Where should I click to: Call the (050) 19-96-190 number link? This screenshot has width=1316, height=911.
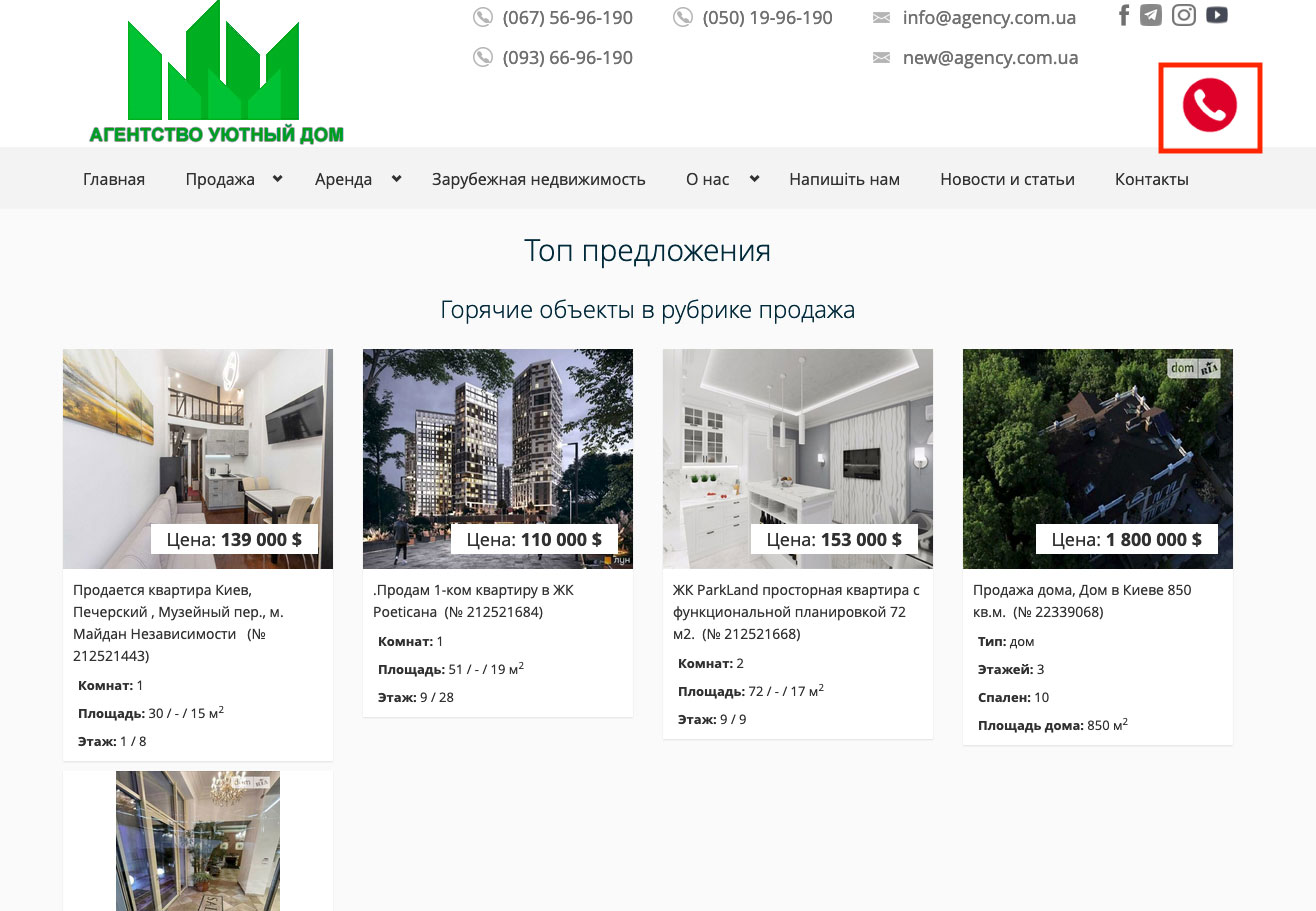[767, 18]
